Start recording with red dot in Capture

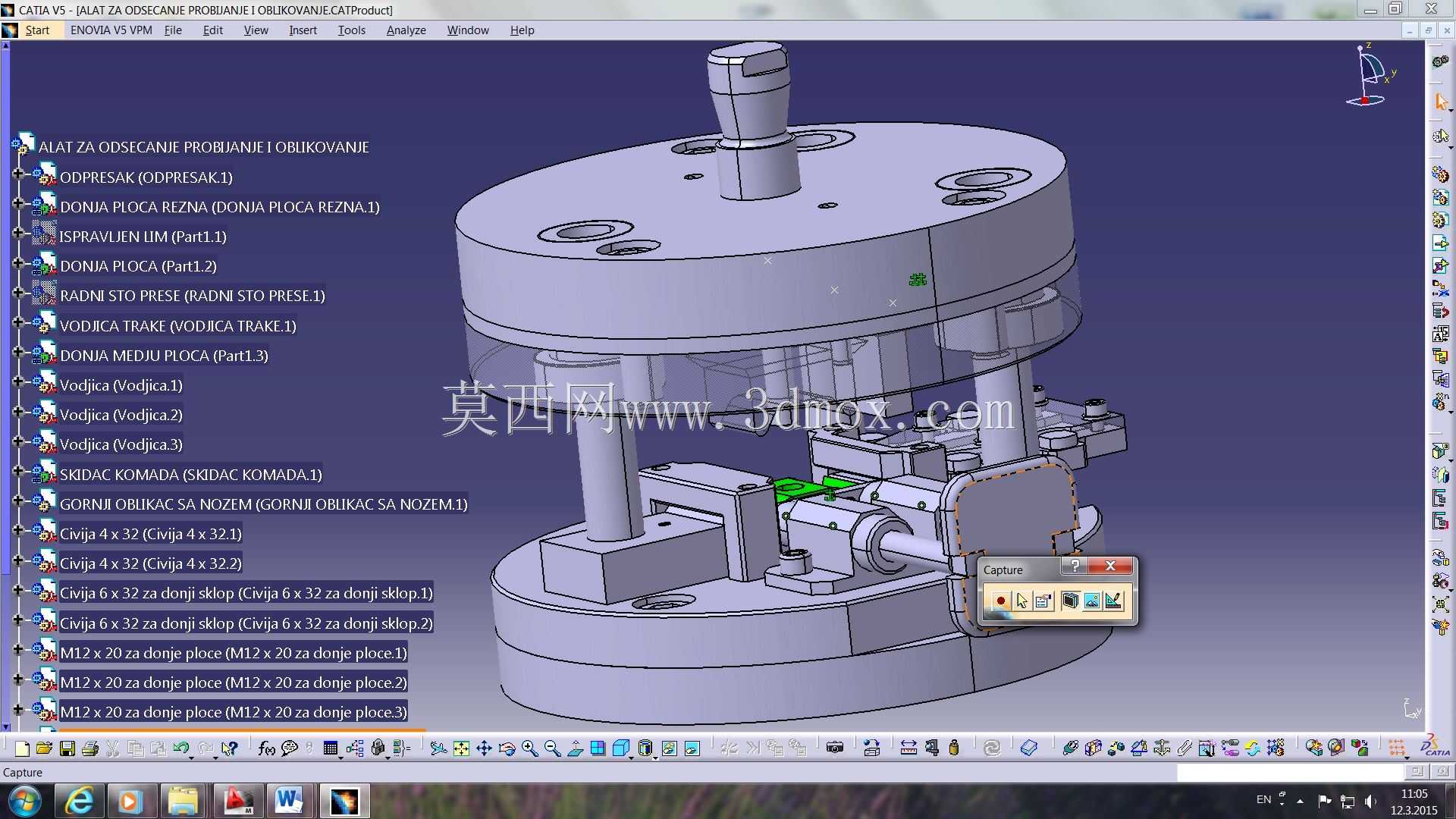pyautogui.click(x=1000, y=601)
